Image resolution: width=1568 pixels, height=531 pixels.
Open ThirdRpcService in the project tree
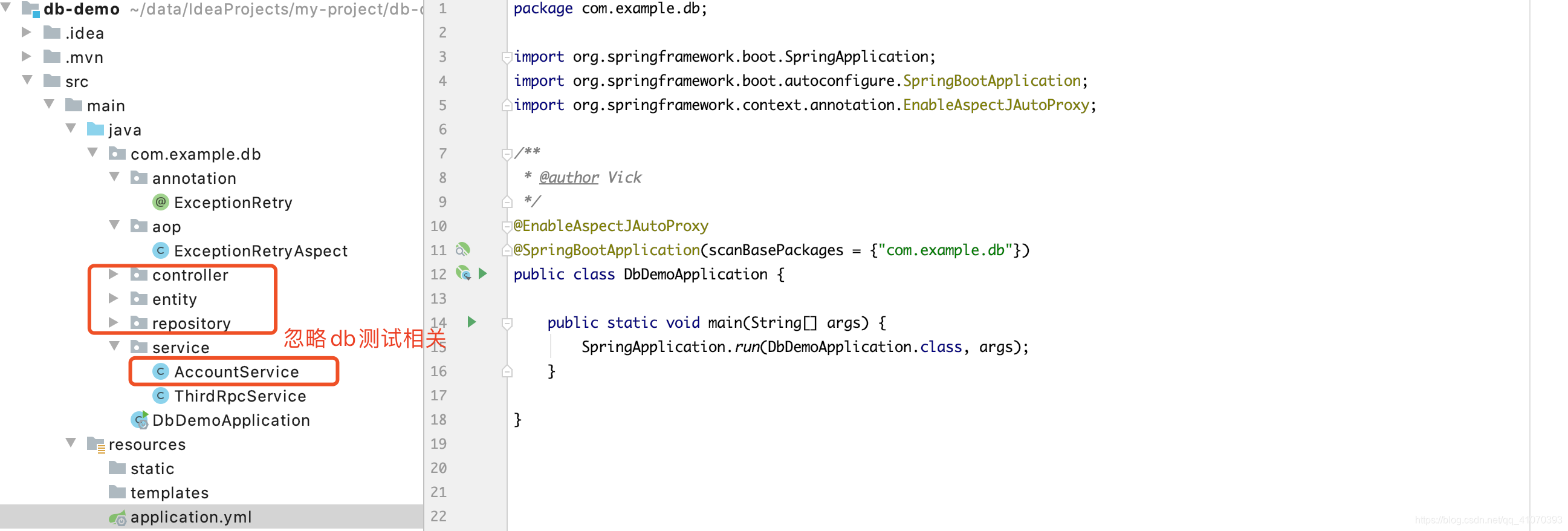(x=240, y=396)
